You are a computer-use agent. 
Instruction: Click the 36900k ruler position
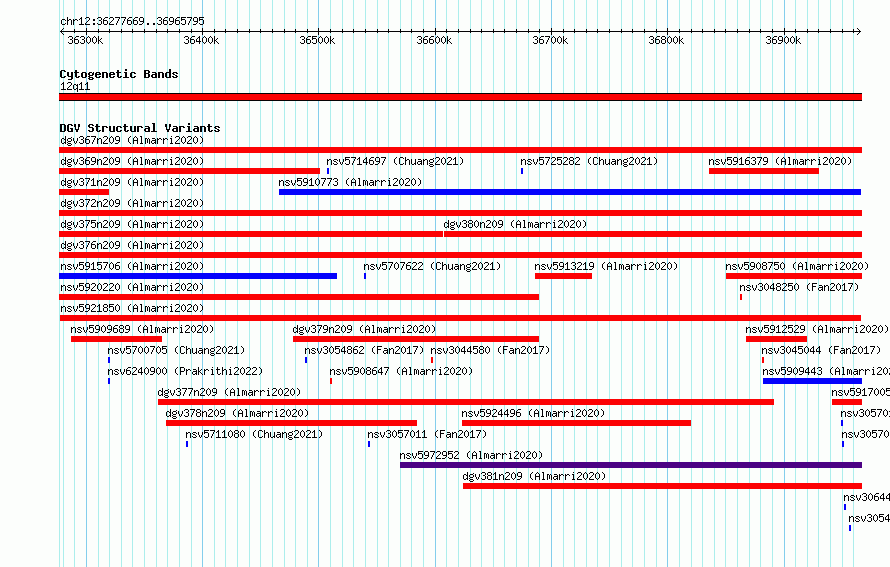pos(783,40)
